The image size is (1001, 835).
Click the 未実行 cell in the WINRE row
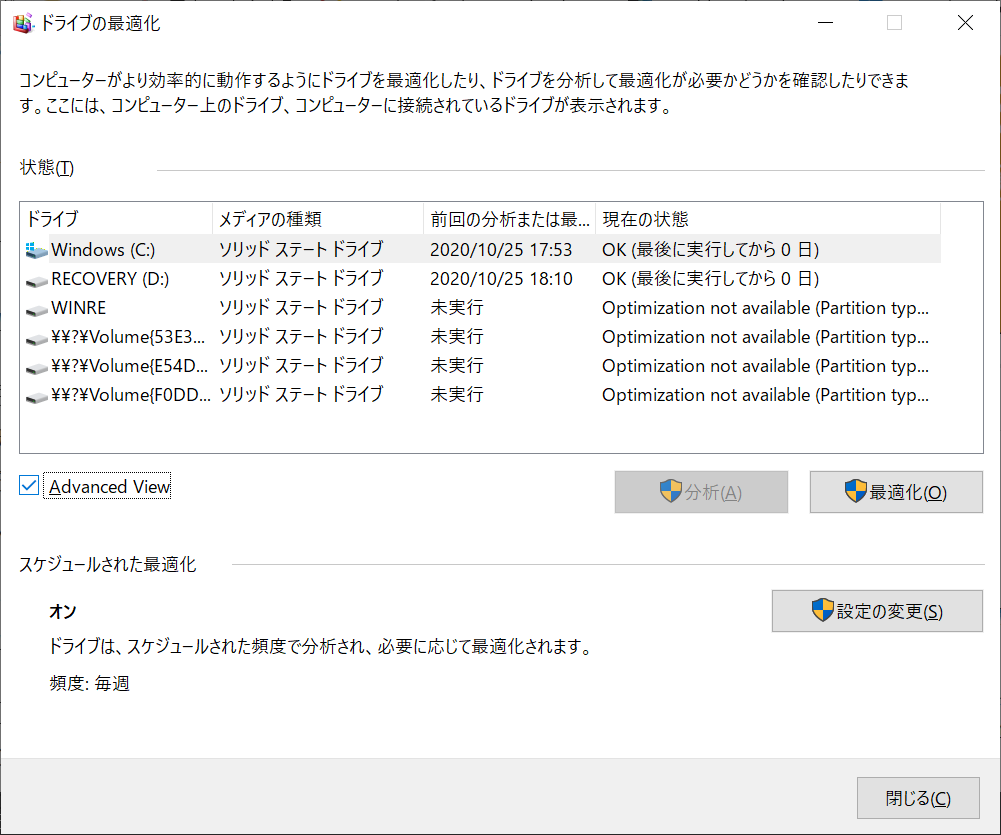(x=456, y=308)
